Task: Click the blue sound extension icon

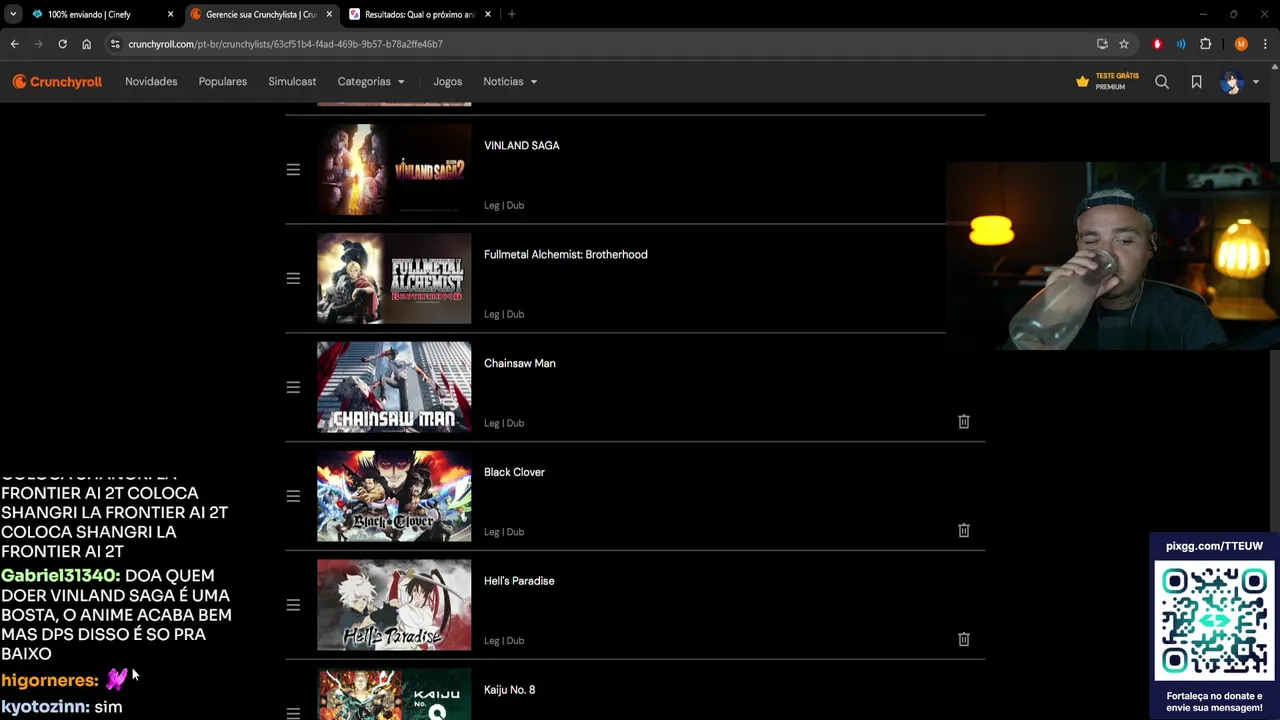Action: (x=1181, y=44)
